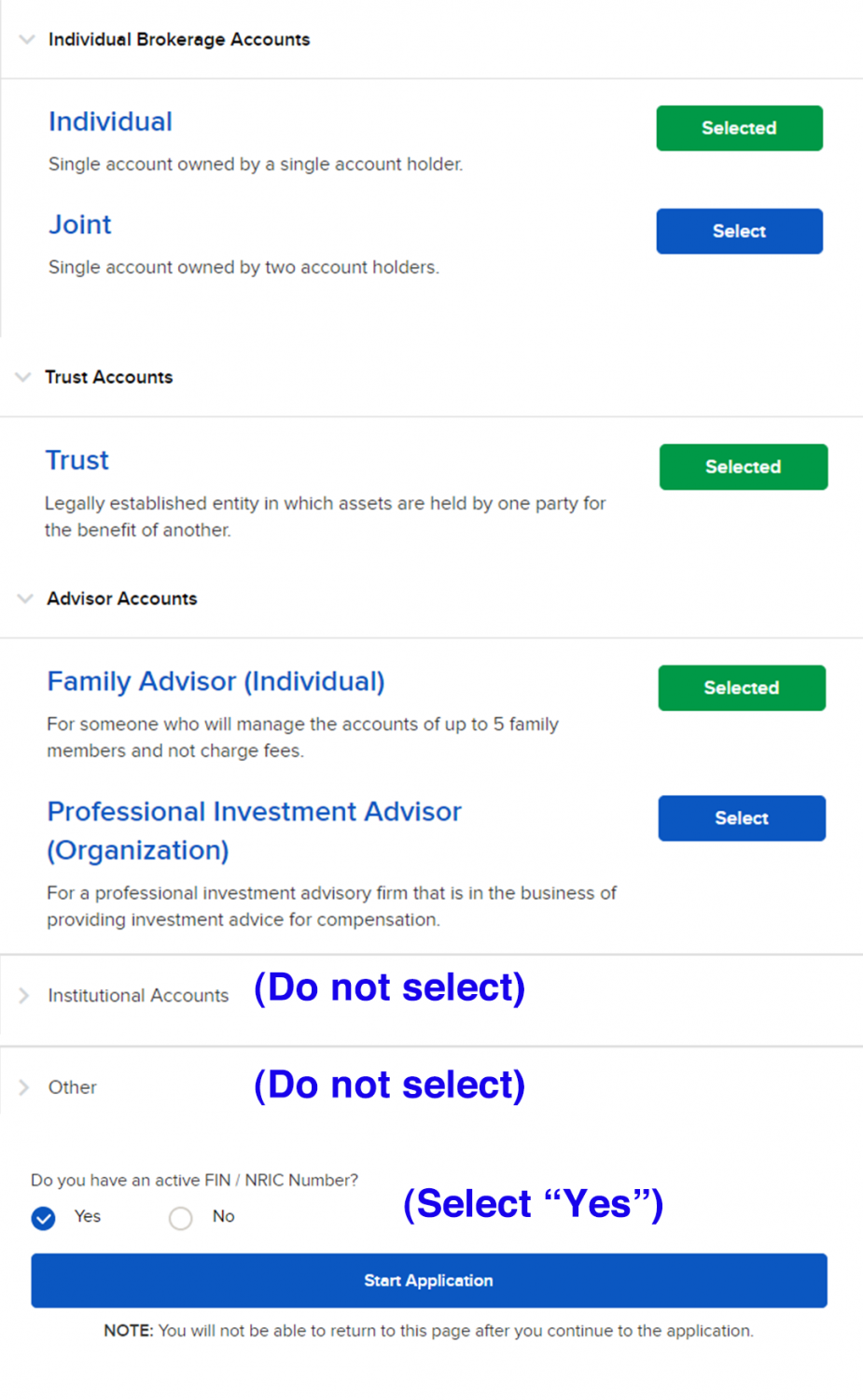The image size is (863, 1400).
Task: Deselect the Family Advisor Selected button
Action: (742, 688)
